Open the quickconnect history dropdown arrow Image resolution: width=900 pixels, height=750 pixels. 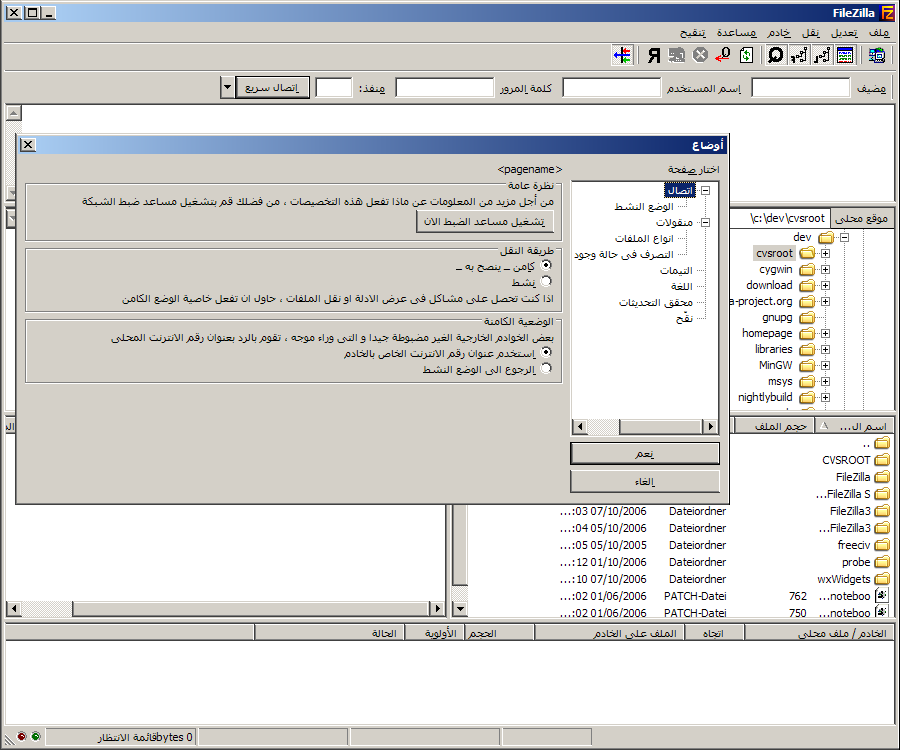pyautogui.click(x=227, y=88)
